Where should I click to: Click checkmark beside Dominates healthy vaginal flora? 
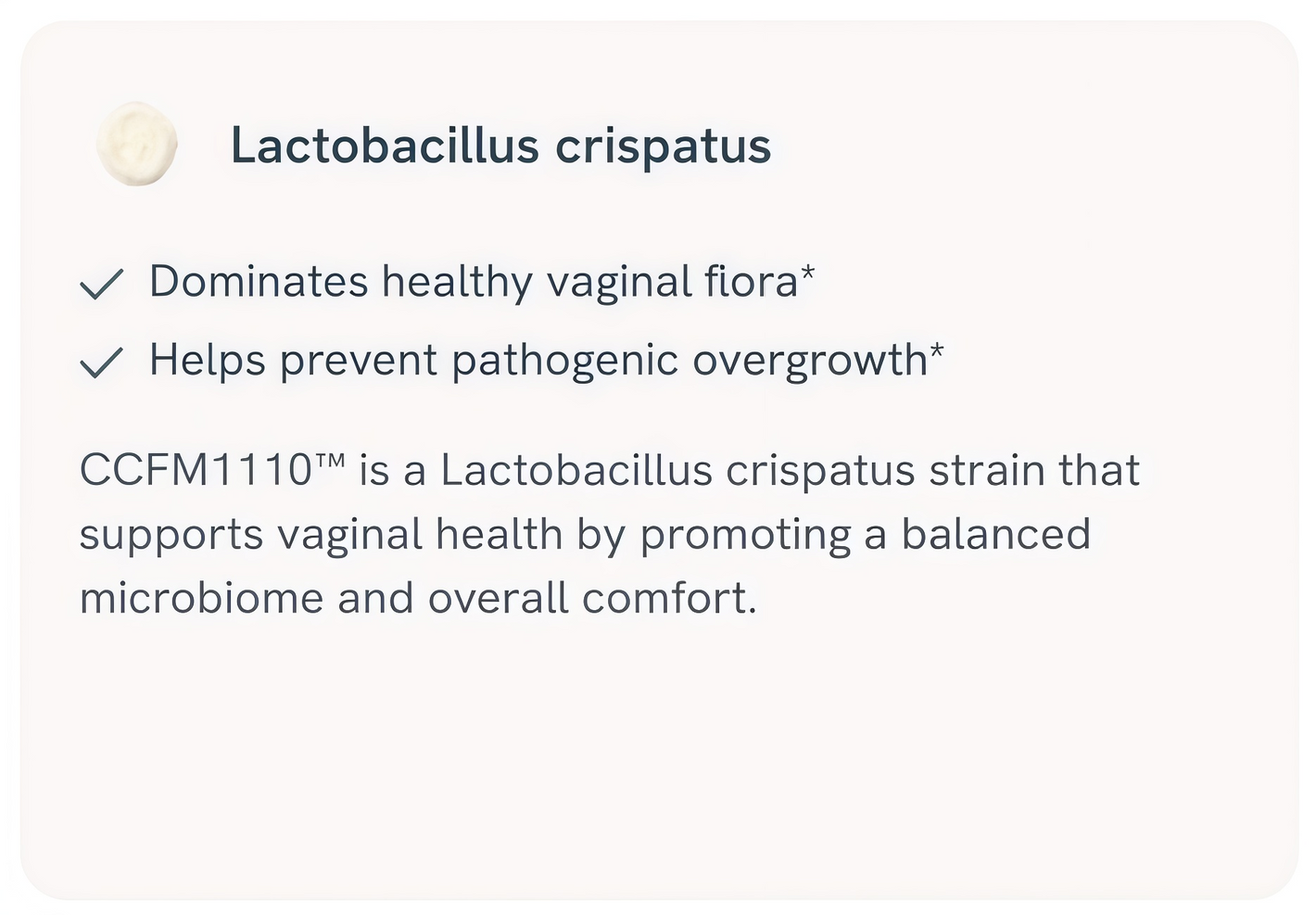102,284
